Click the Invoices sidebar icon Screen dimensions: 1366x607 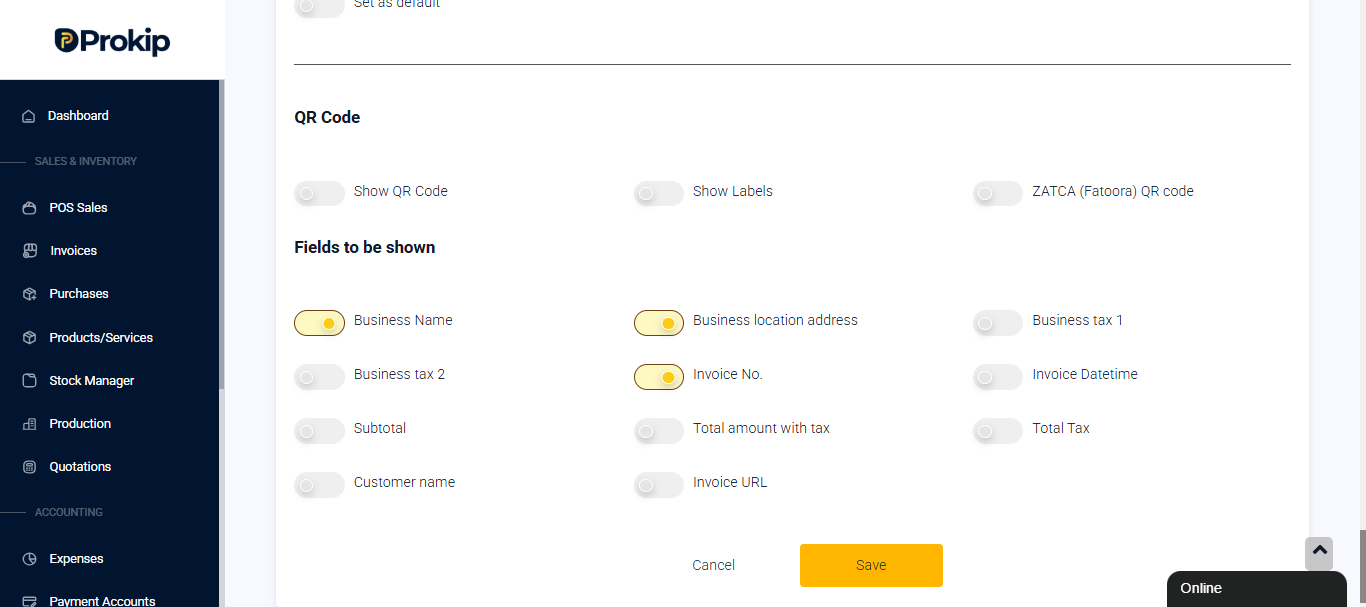pyautogui.click(x=29, y=251)
